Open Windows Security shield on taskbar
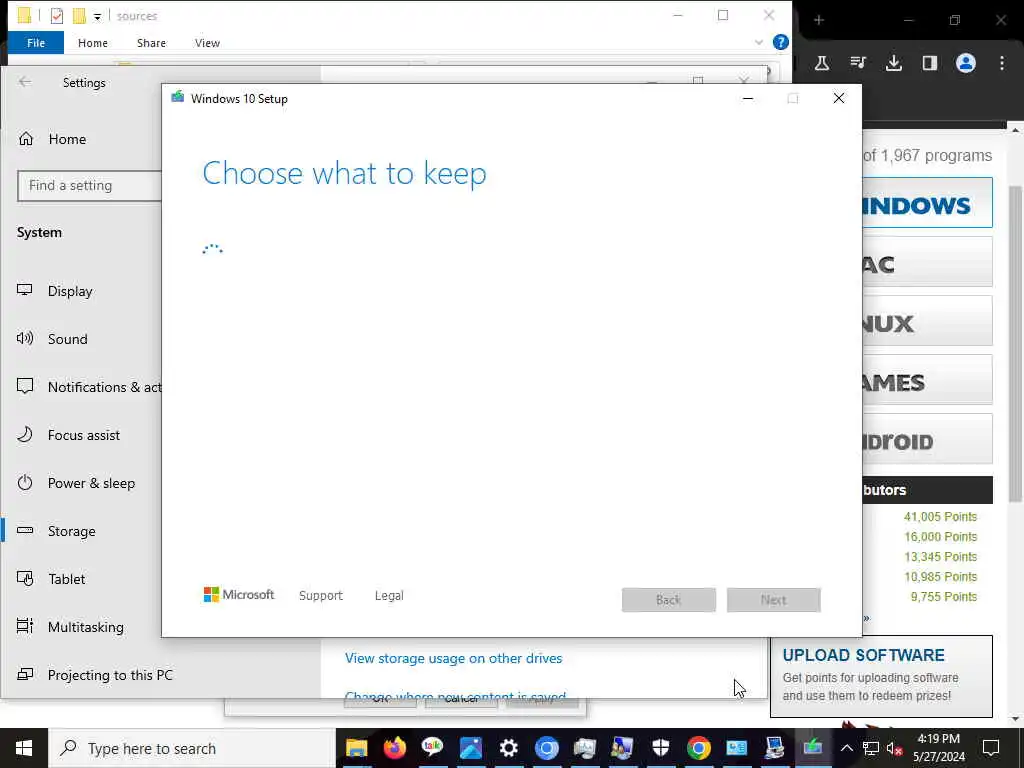 pyautogui.click(x=661, y=748)
